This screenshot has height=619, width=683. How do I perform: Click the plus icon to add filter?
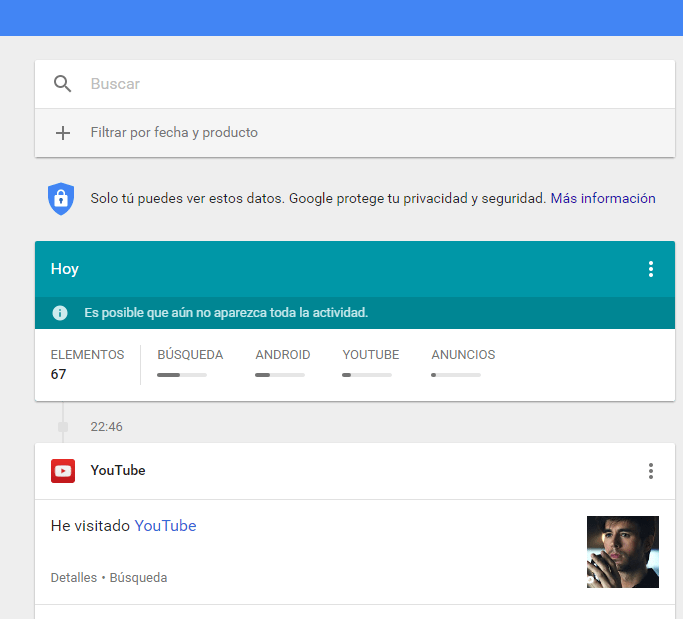(x=63, y=133)
